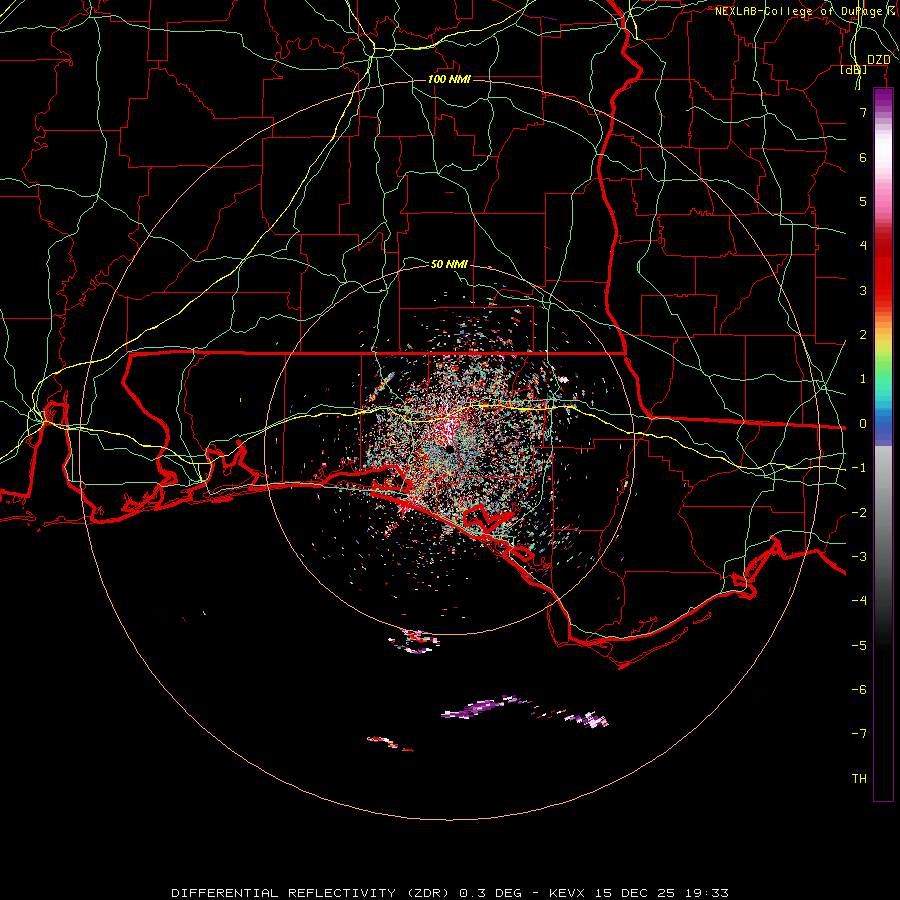Click the -6 value on the color scale

coord(859,690)
